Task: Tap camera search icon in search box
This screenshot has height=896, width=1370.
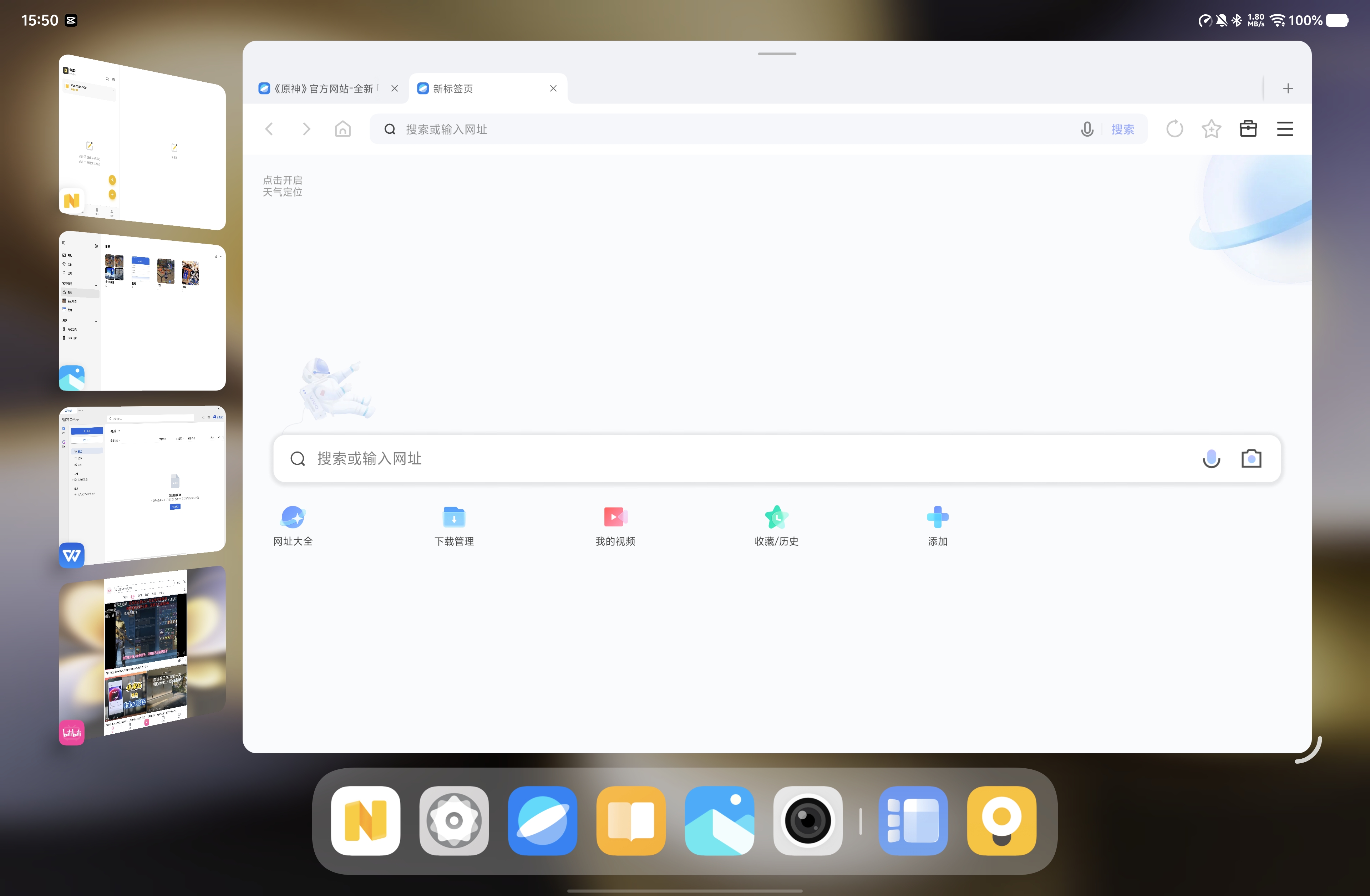Action: click(1251, 459)
